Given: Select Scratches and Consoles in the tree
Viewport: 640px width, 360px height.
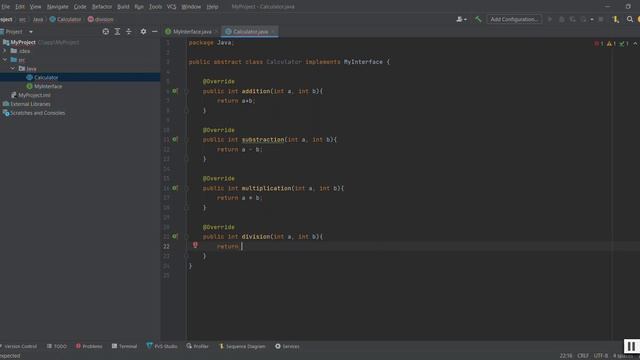Looking at the screenshot, I should (x=38, y=113).
